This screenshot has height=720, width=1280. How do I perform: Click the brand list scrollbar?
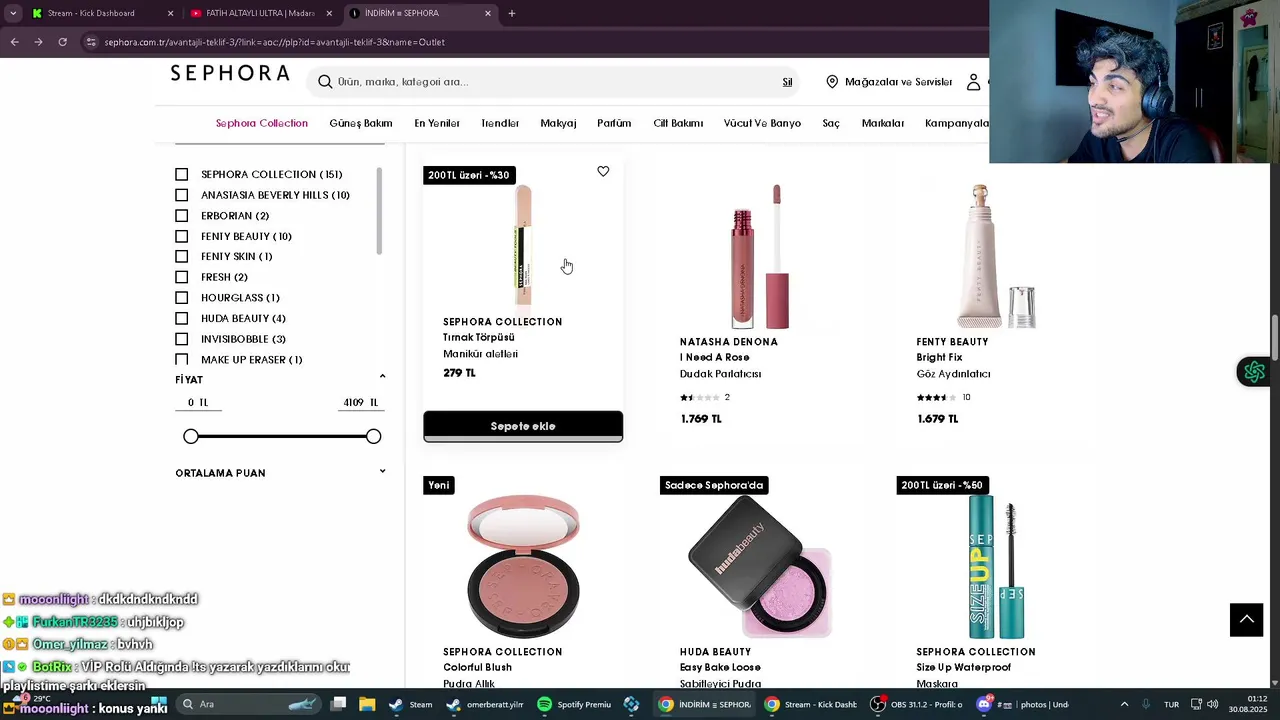379,211
